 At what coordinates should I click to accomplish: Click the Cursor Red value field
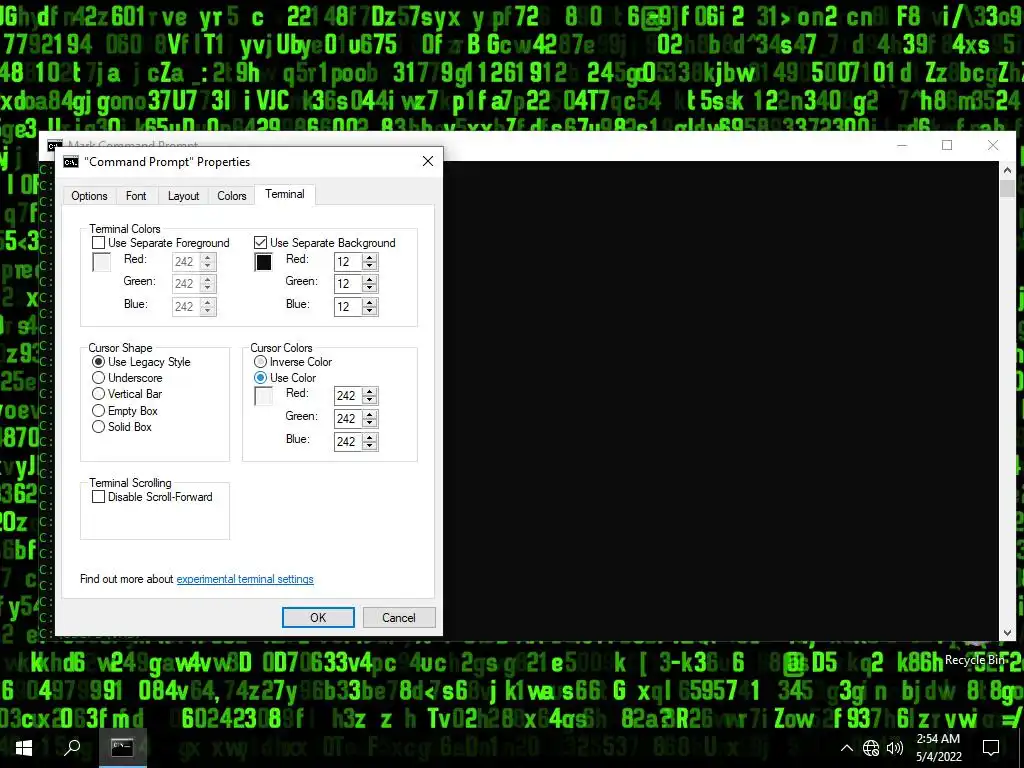point(348,396)
